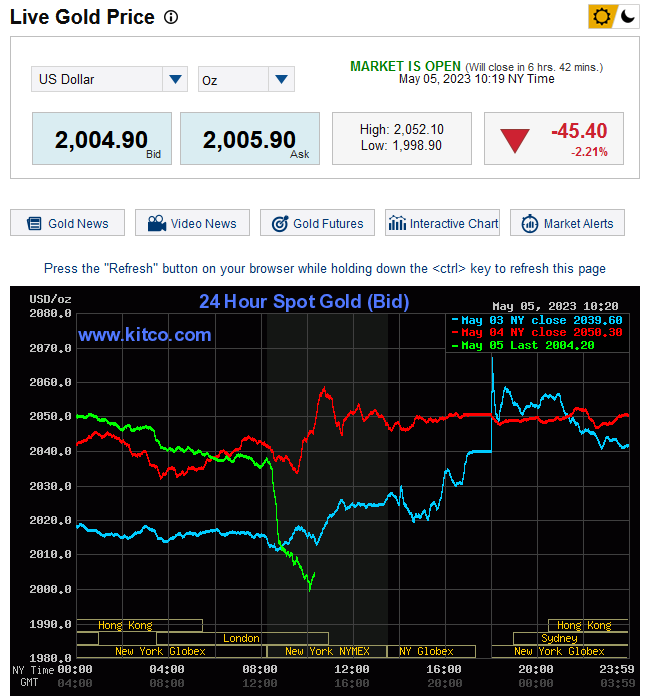
Task: Click the red down triangle indicator
Action: click(515, 141)
